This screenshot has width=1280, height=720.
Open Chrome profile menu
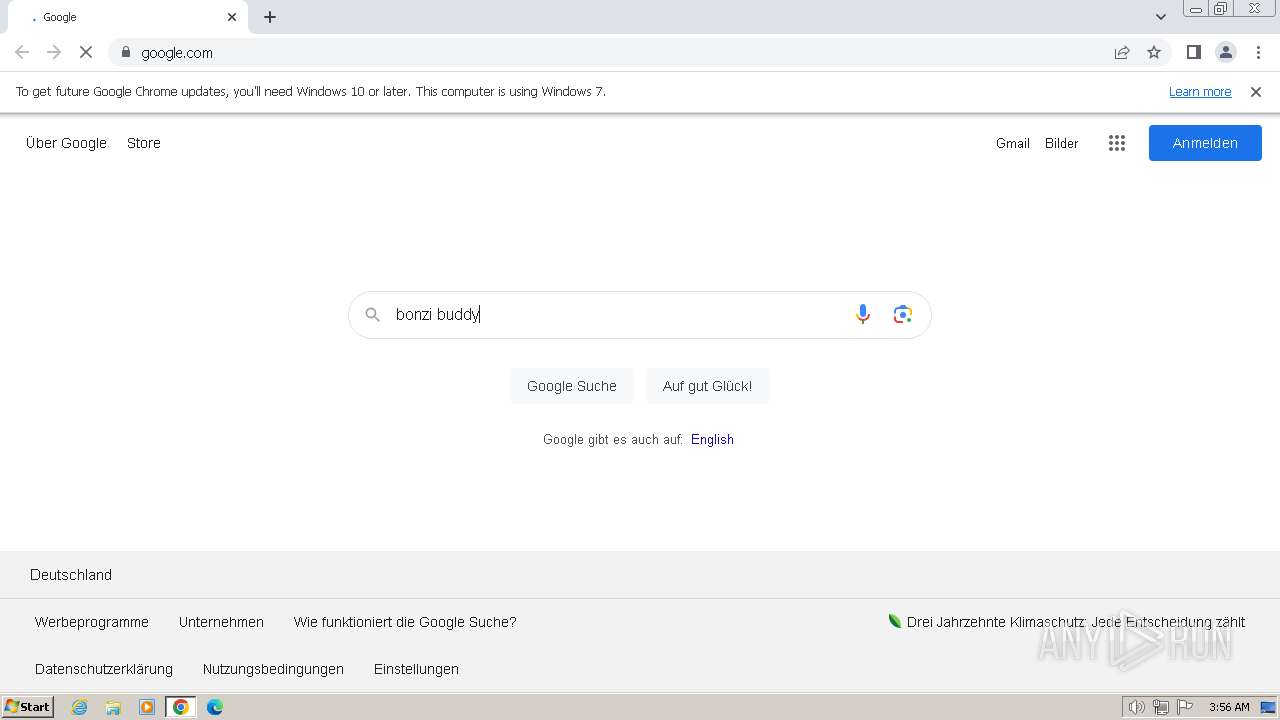pyautogui.click(x=1226, y=52)
